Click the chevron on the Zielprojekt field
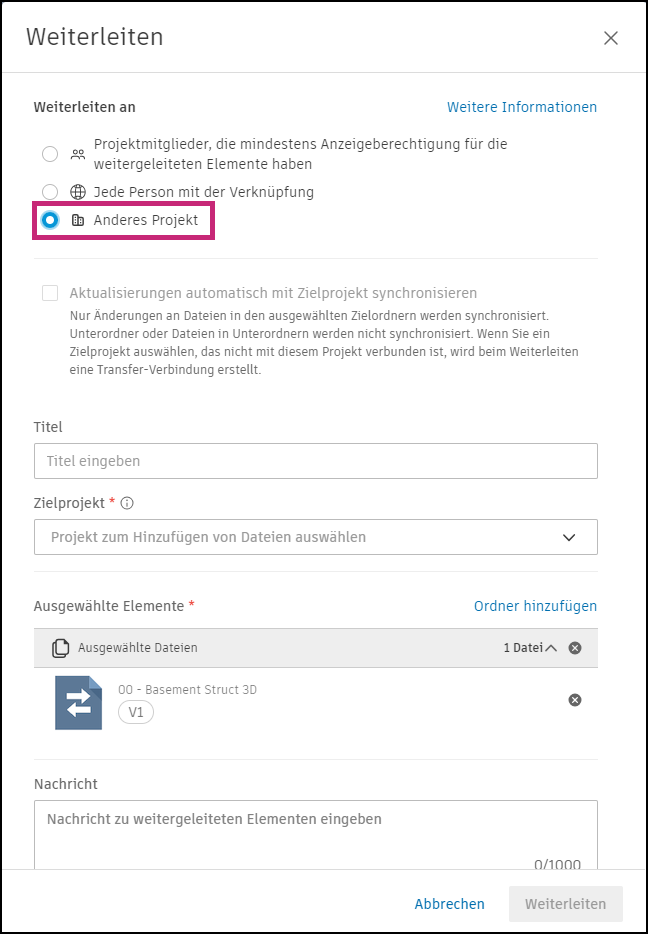The image size is (648, 934). pos(570,537)
